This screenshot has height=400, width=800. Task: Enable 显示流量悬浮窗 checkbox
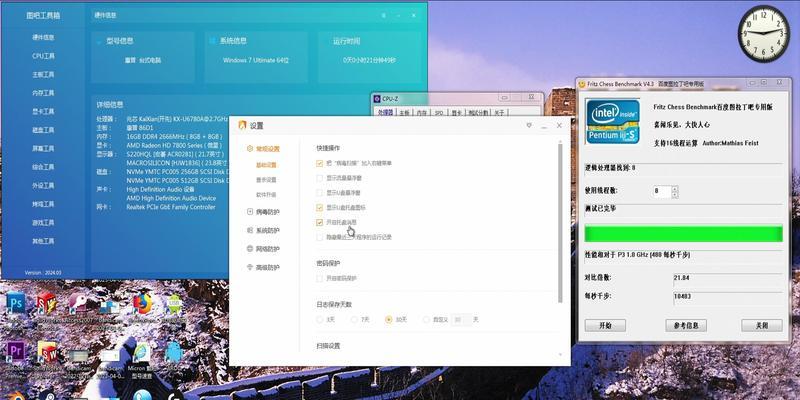(319, 178)
